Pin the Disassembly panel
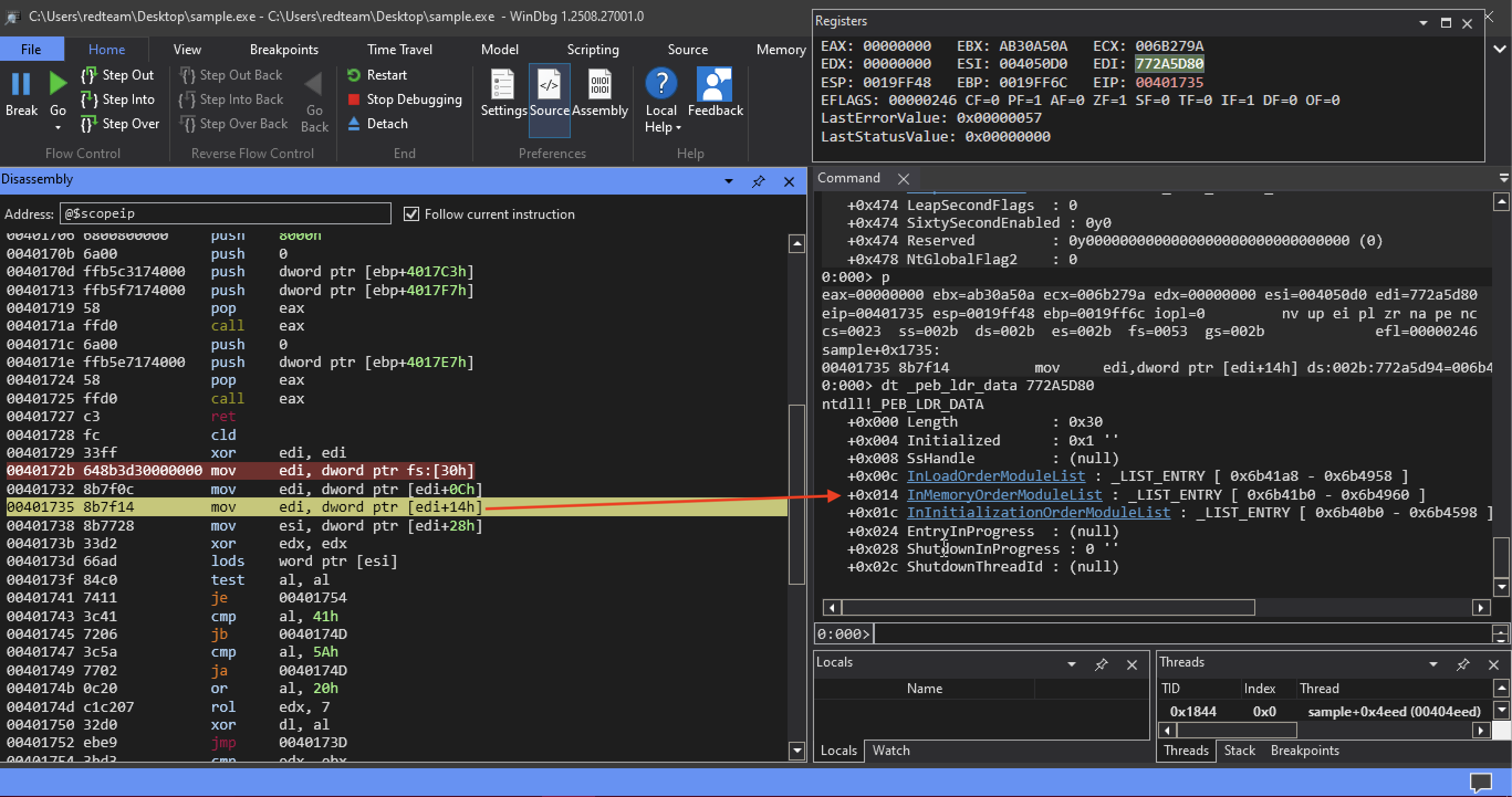This screenshot has width=1512, height=797. (758, 181)
